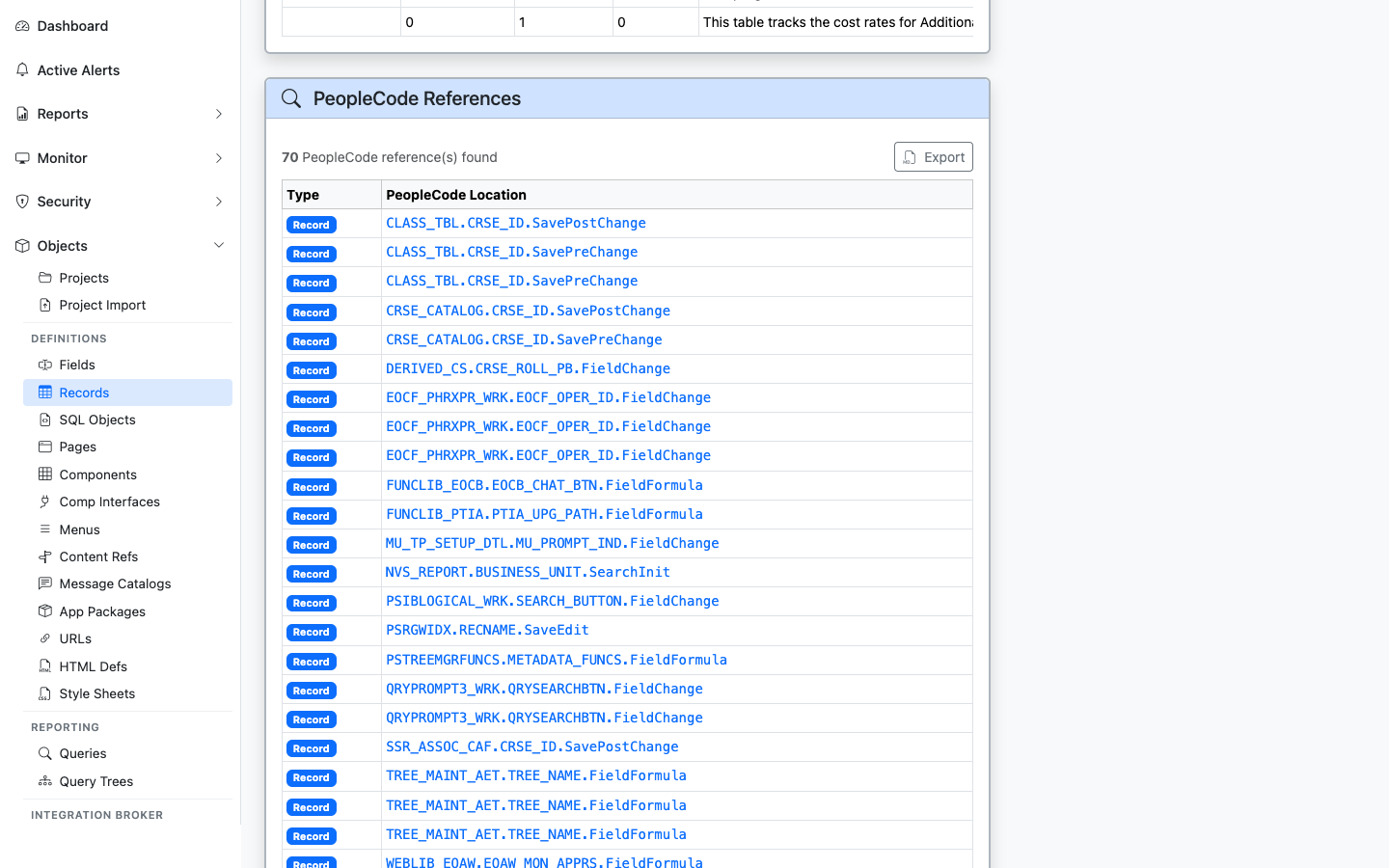Click the Active Alerts bell icon
The image size is (1389, 868).
click(x=22, y=70)
